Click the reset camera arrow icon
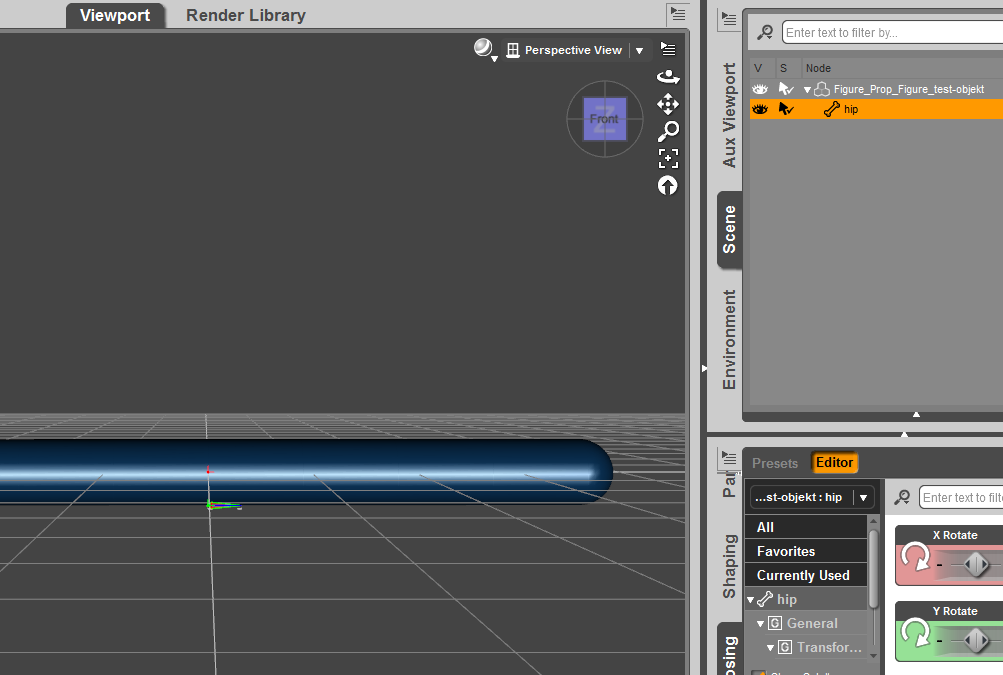 (x=668, y=186)
